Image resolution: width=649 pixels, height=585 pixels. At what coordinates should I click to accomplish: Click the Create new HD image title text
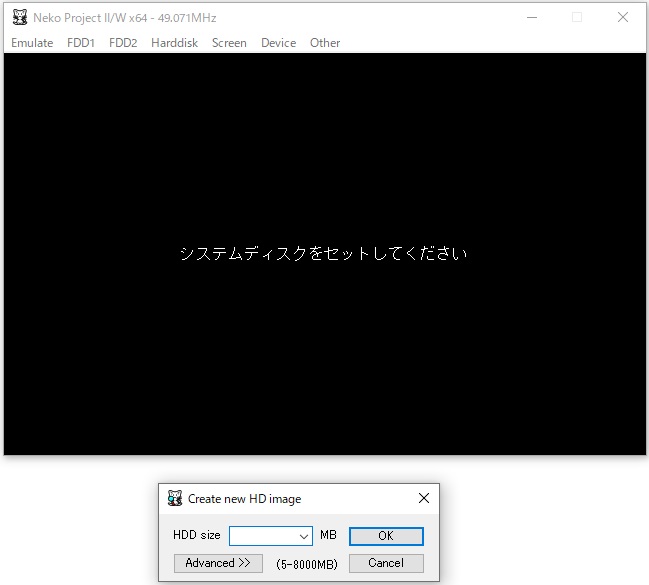pos(244,499)
